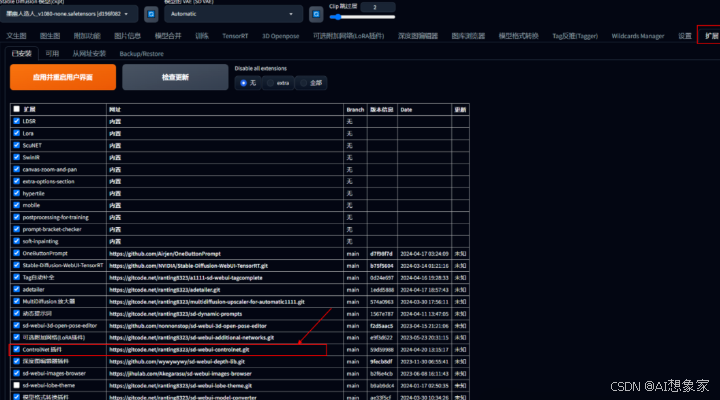Select the 全部 radio option
This screenshot has height=400, width=720.
[311, 83]
